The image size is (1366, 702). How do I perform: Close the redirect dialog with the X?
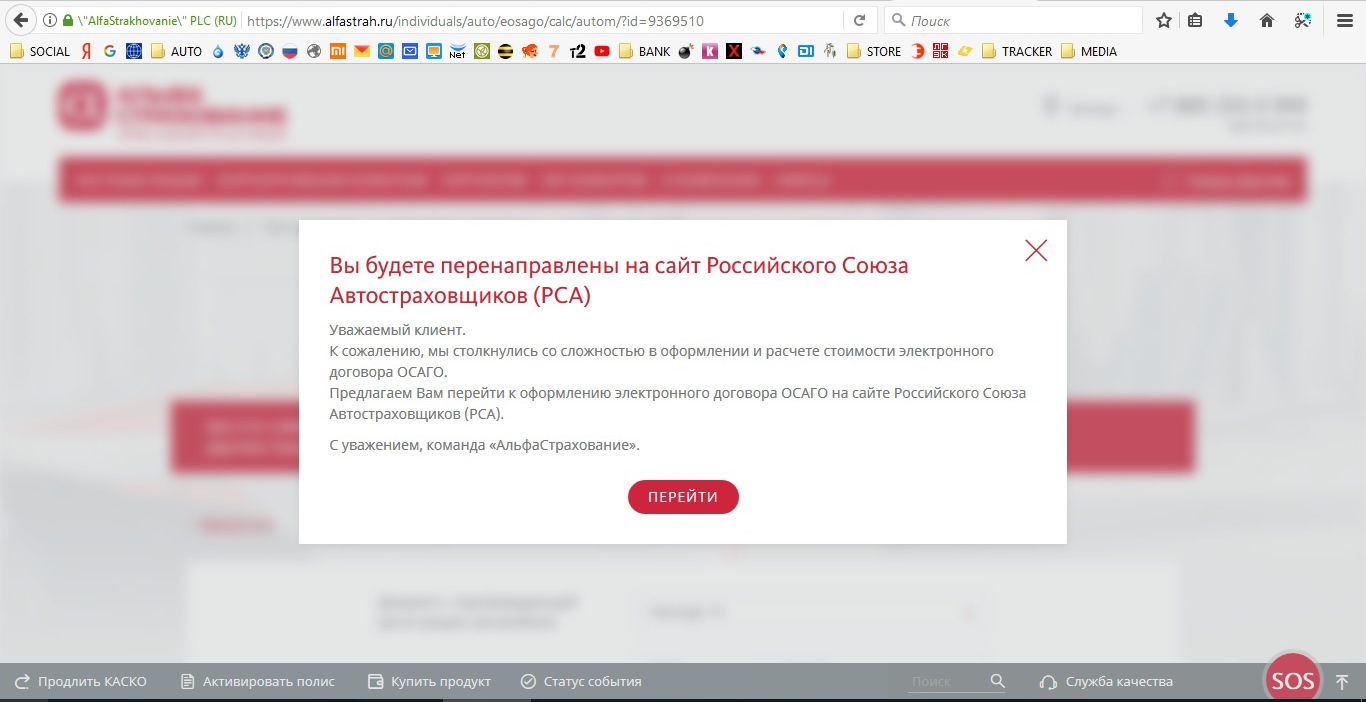click(1036, 250)
